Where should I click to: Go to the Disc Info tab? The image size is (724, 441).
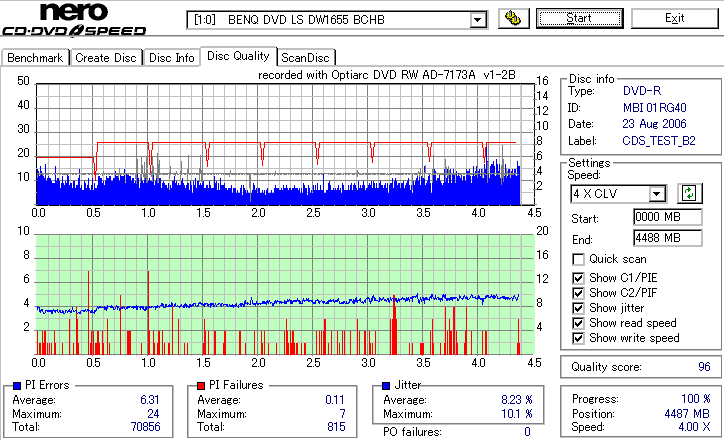pos(171,58)
